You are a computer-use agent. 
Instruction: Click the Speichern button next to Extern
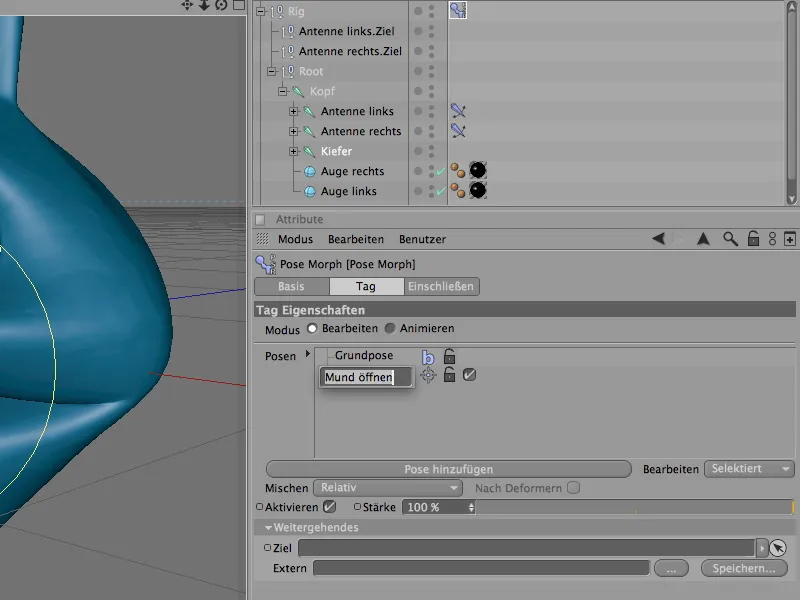coord(742,568)
